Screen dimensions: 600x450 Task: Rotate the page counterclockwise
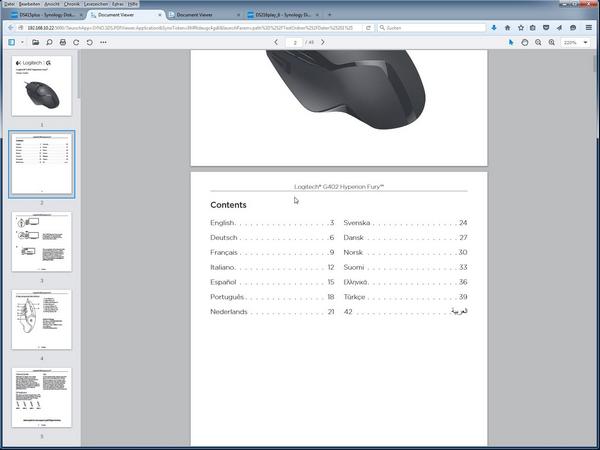(90, 42)
